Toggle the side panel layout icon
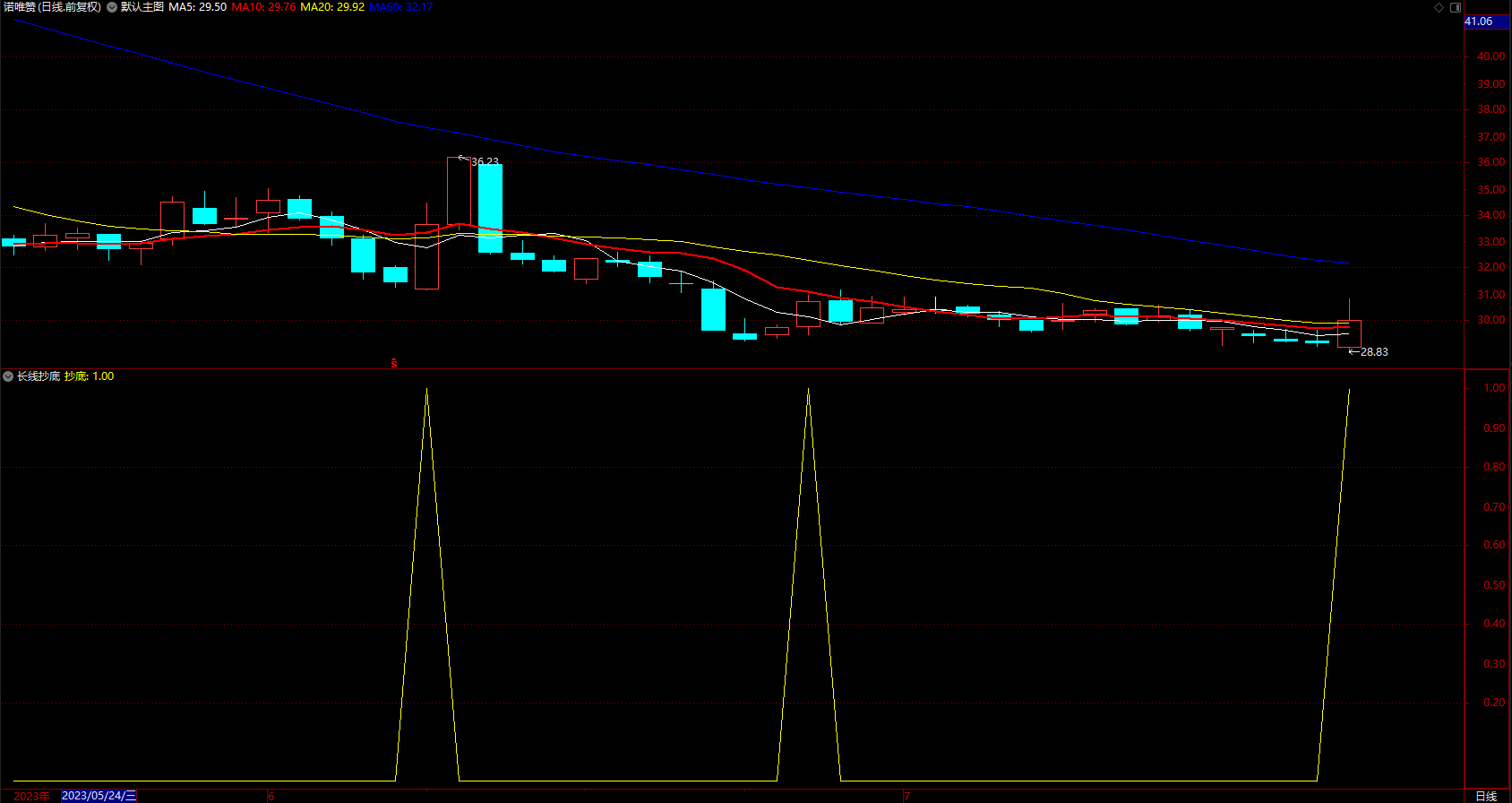Screen dimensions: 1512x803 1456,7
